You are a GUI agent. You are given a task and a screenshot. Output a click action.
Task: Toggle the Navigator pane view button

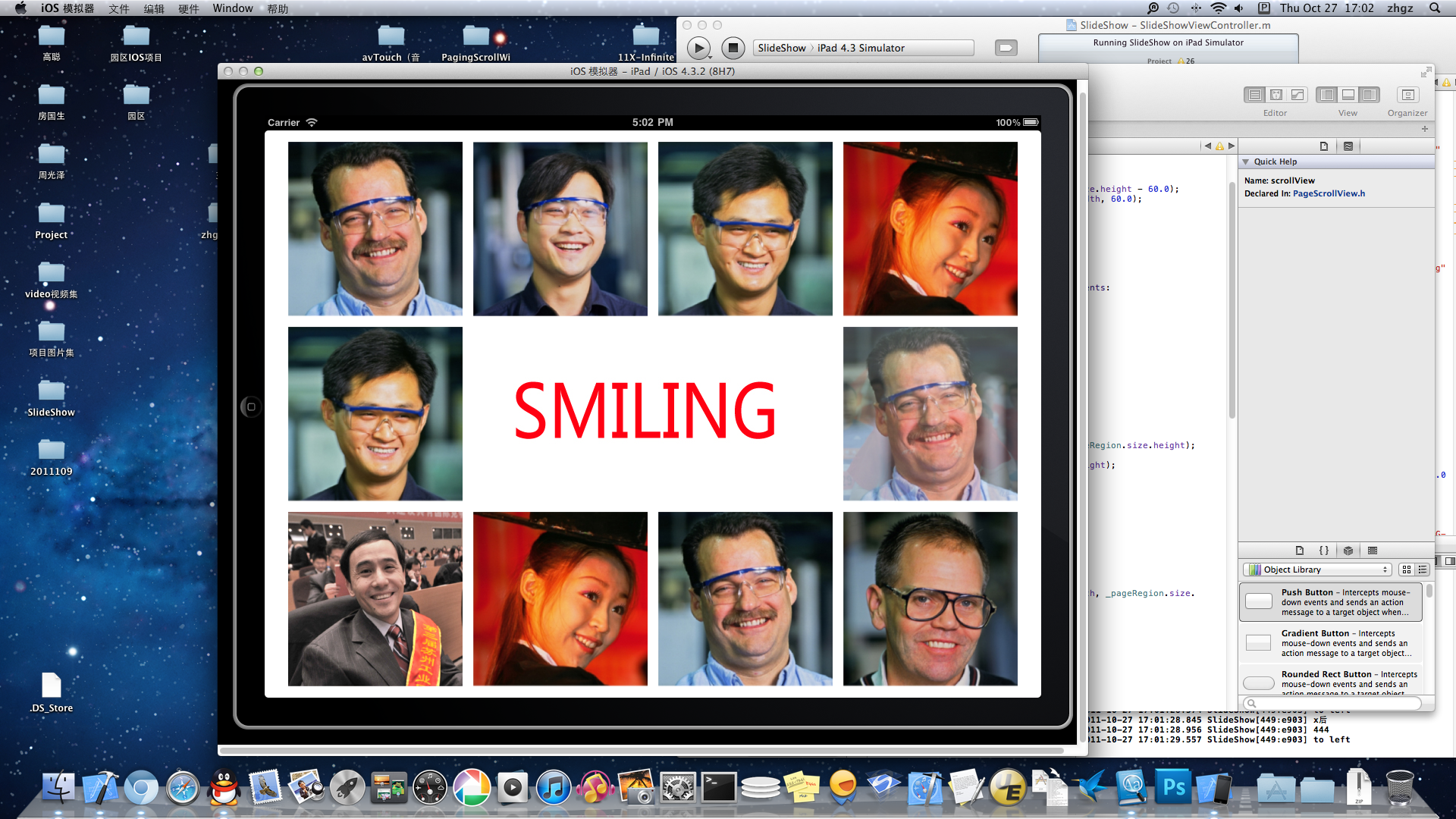point(1326,95)
